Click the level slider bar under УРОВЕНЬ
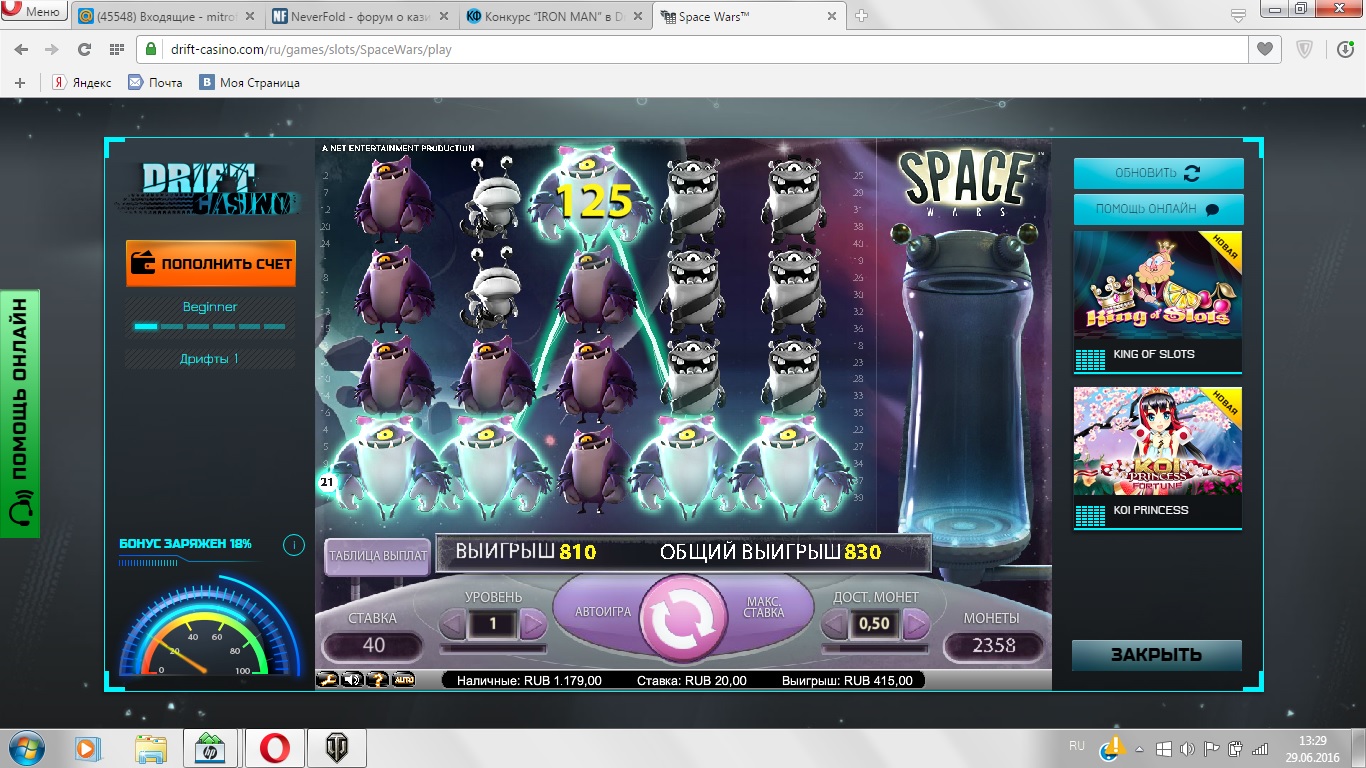The image size is (1366, 768). (x=493, y=648)
